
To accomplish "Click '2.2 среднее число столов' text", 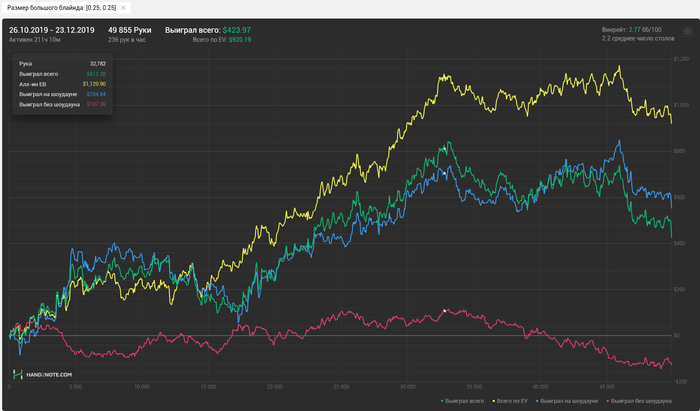I will pos(638,38).
